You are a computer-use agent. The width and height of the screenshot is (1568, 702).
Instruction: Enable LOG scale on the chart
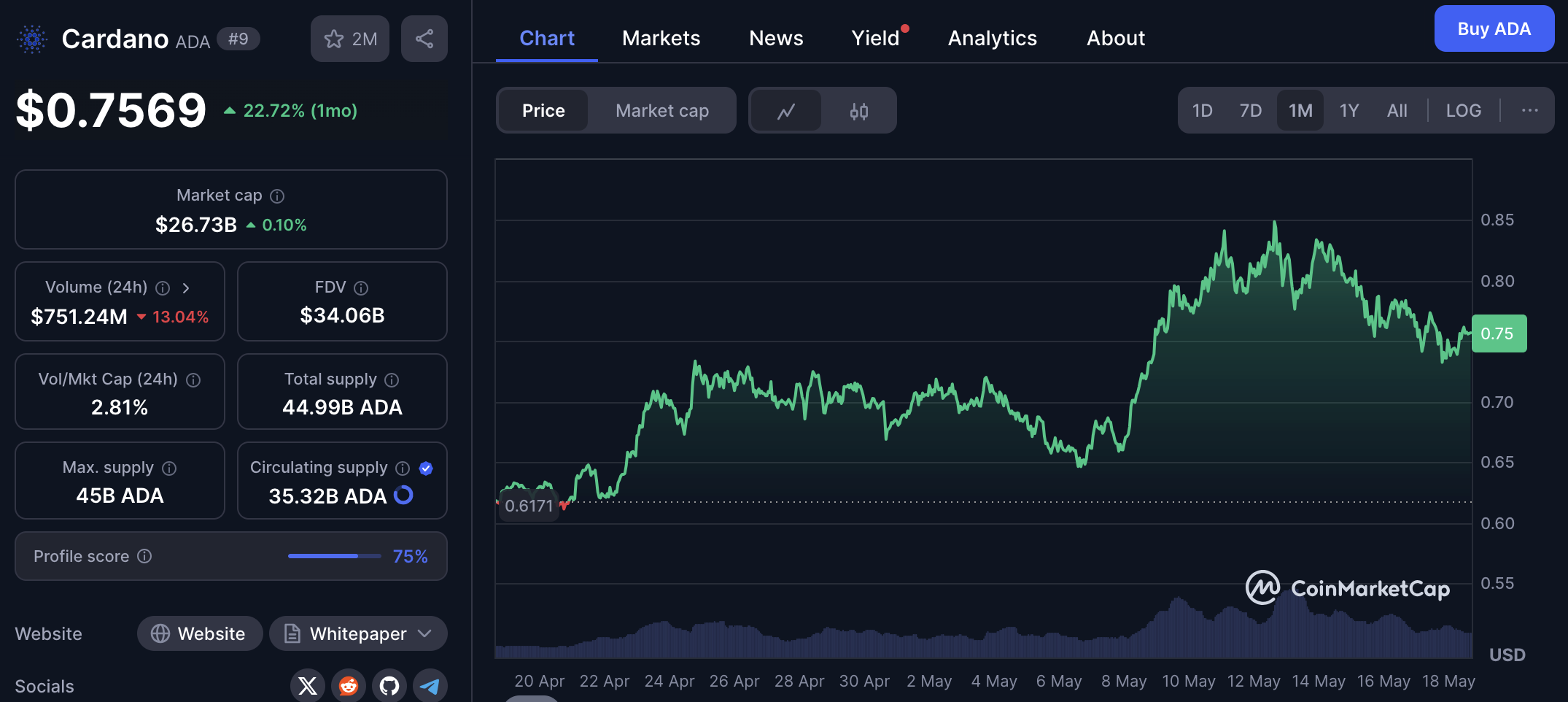1462,110
